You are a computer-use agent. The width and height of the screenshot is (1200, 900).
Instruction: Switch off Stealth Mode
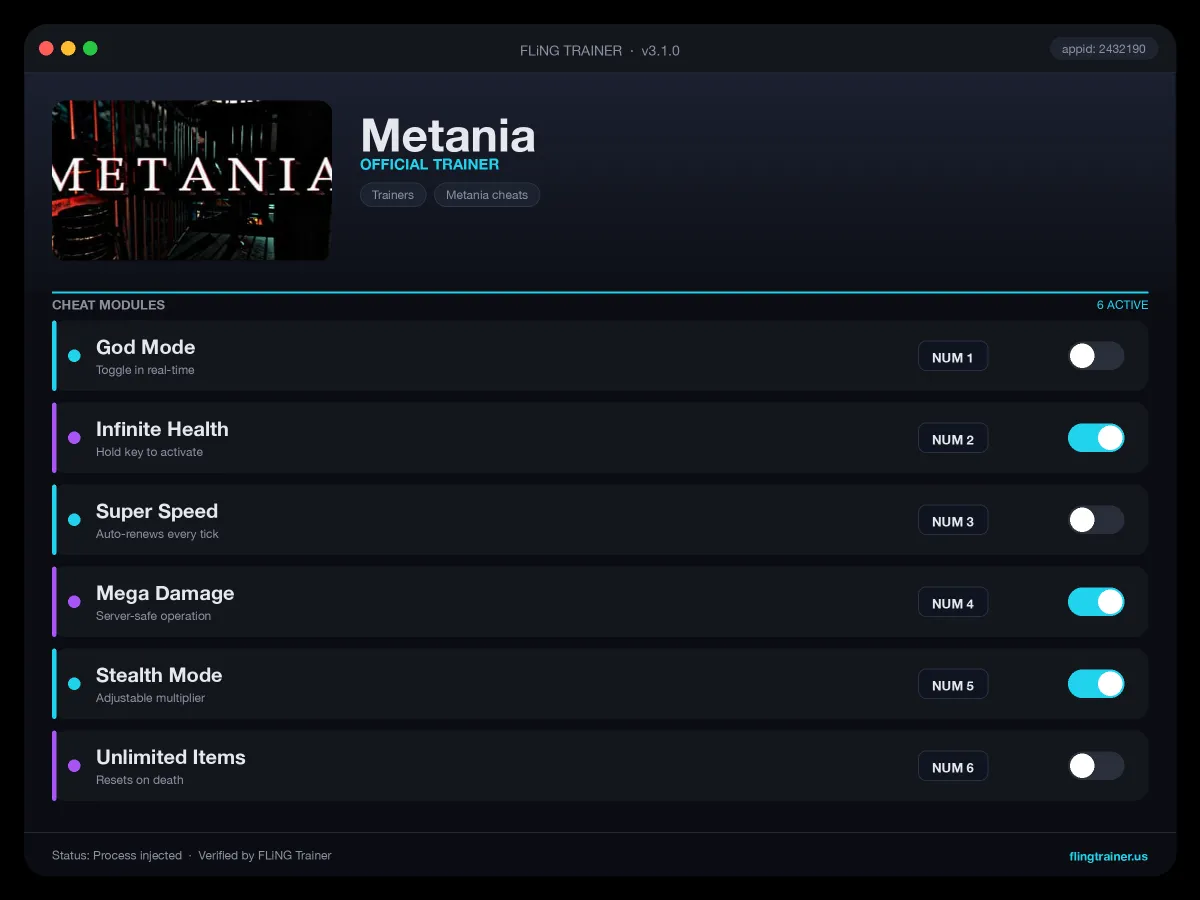(x=1096, y=684)
